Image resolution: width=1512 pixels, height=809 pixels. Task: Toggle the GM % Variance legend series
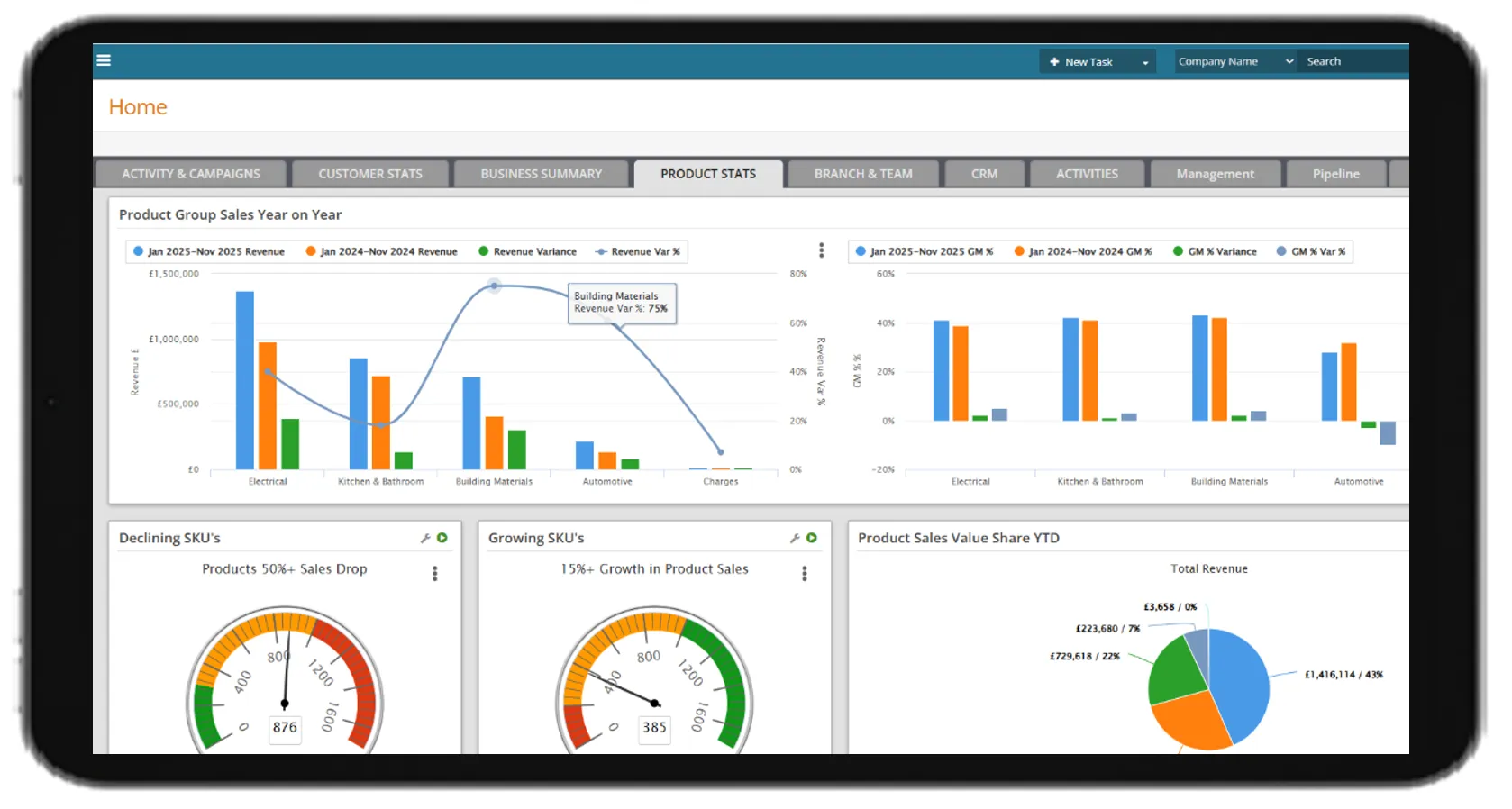point(1215,251)
